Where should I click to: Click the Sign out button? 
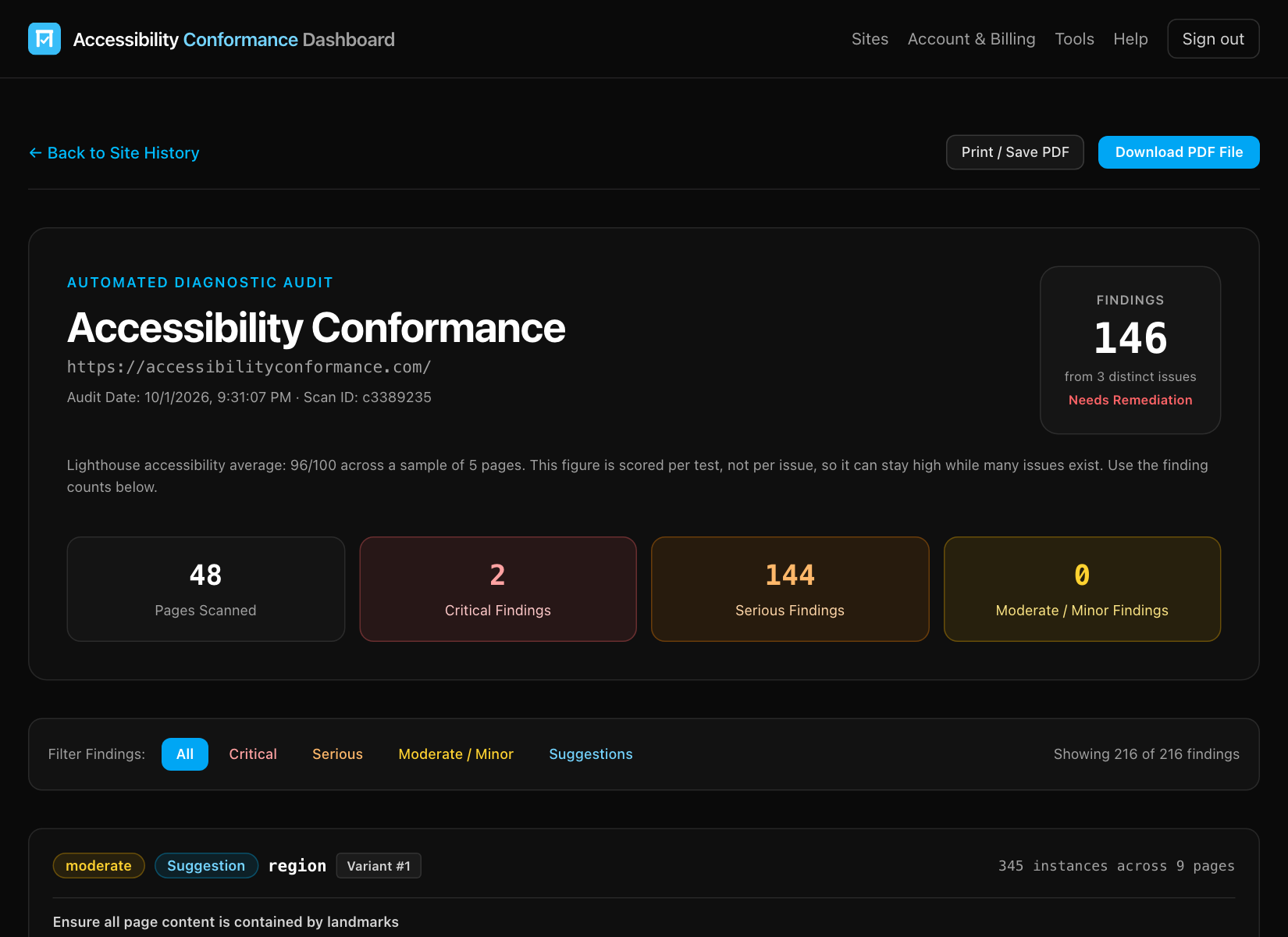1213,39
